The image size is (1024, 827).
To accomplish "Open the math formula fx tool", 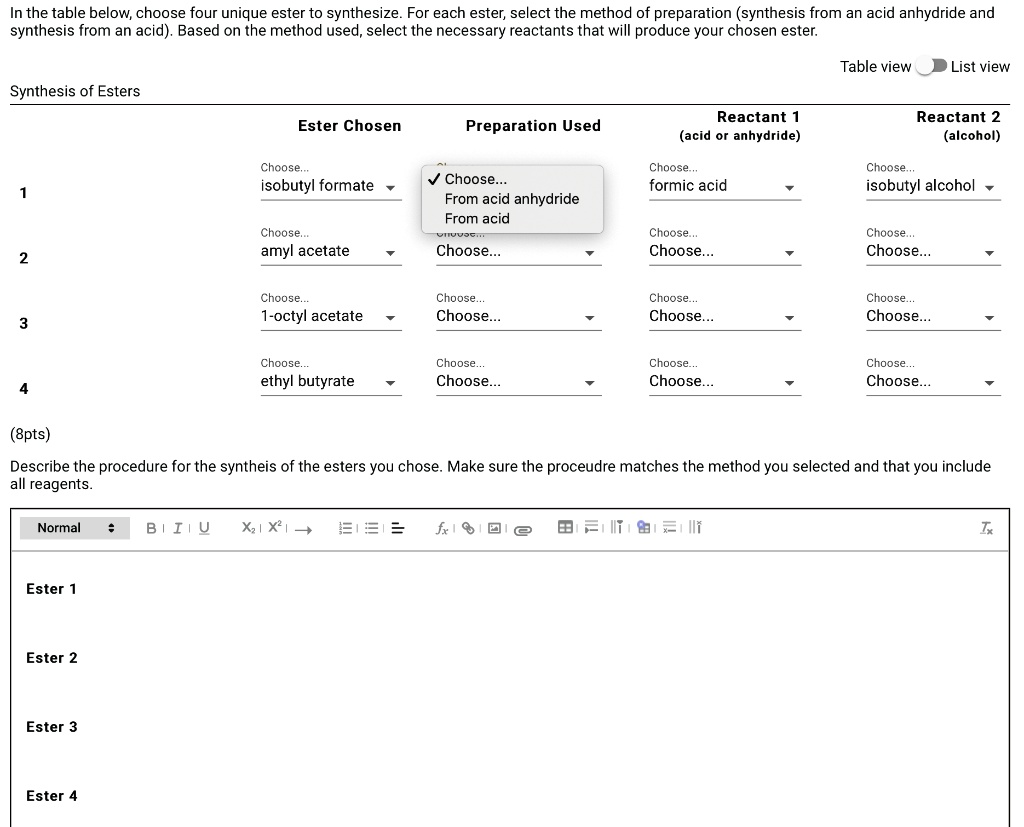I will coord(441,528).
